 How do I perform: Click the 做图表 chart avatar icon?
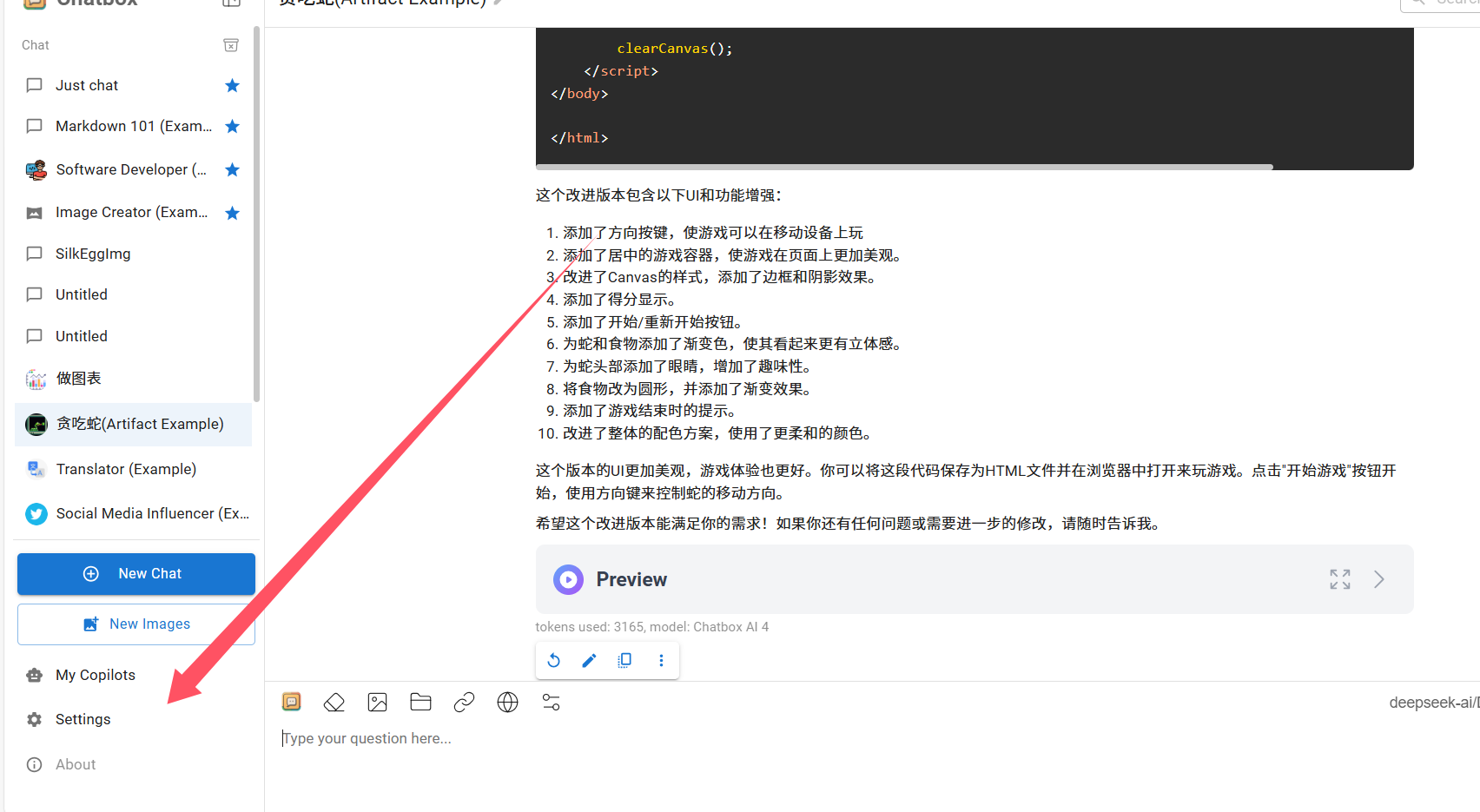pos(36,379)
